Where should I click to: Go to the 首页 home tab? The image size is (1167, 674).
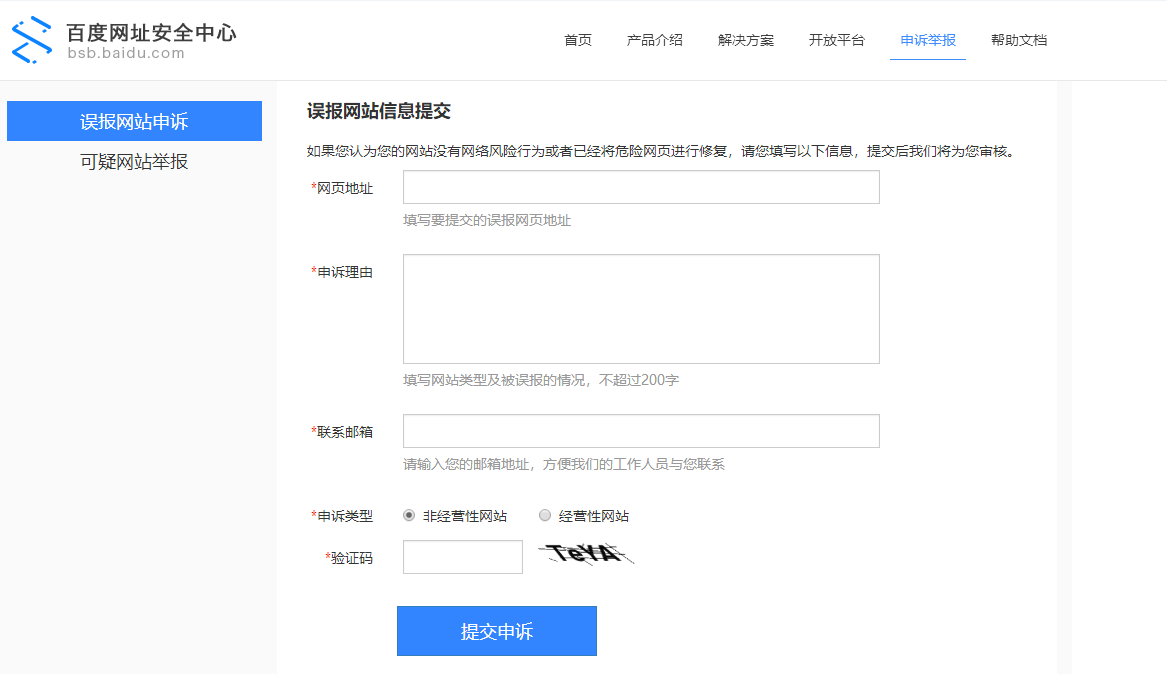[x=578, y=40]
